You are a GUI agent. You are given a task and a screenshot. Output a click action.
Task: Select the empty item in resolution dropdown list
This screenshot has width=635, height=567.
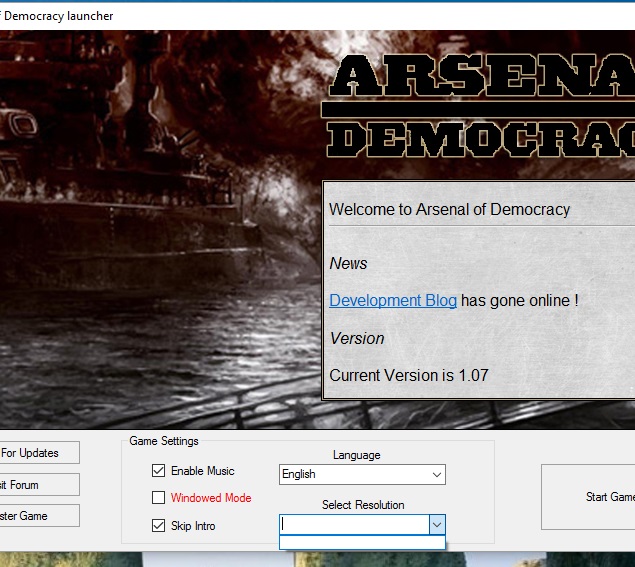(362, 542)
